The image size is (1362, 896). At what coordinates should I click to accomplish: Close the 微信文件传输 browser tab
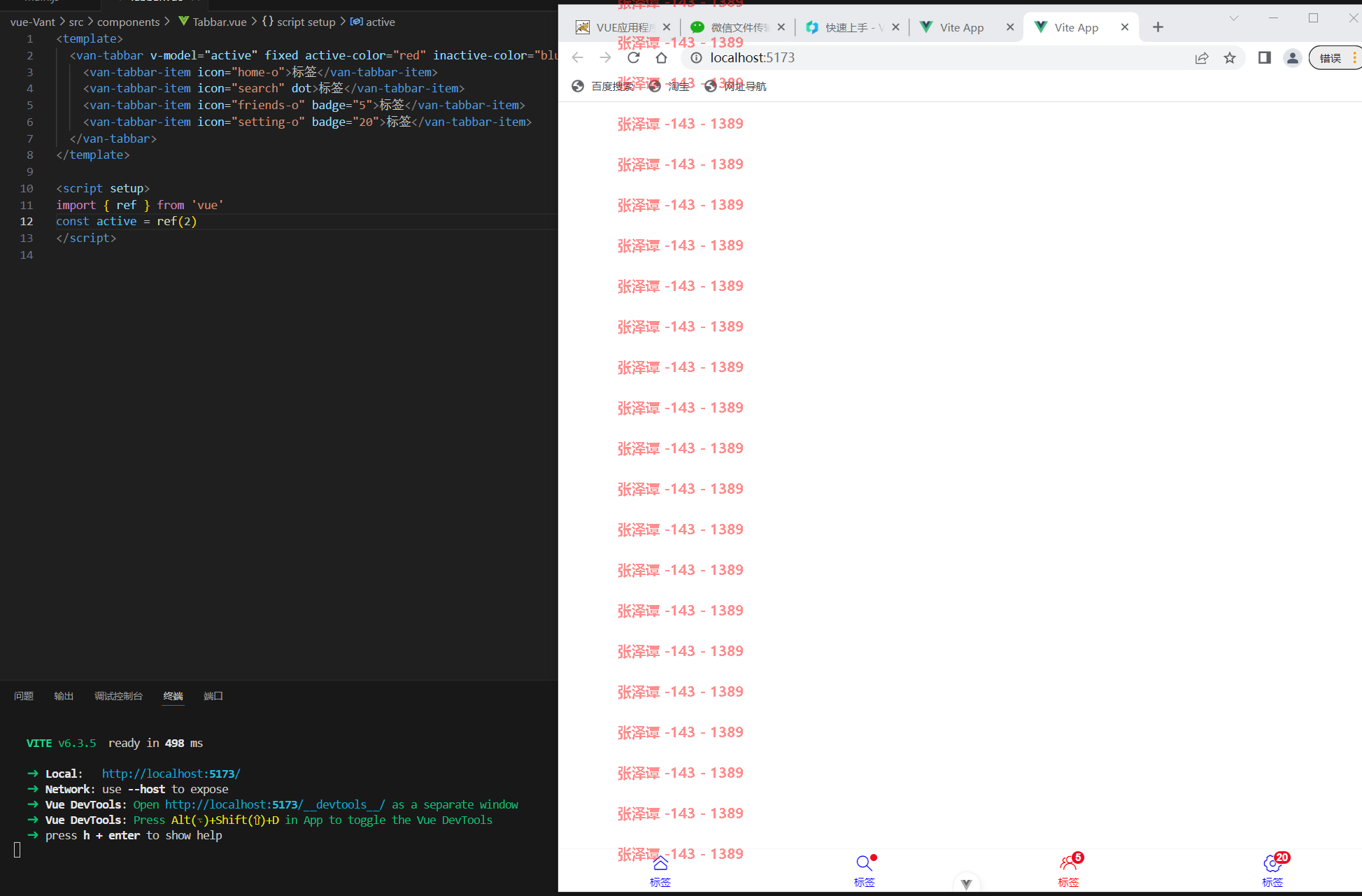[781, 27]
